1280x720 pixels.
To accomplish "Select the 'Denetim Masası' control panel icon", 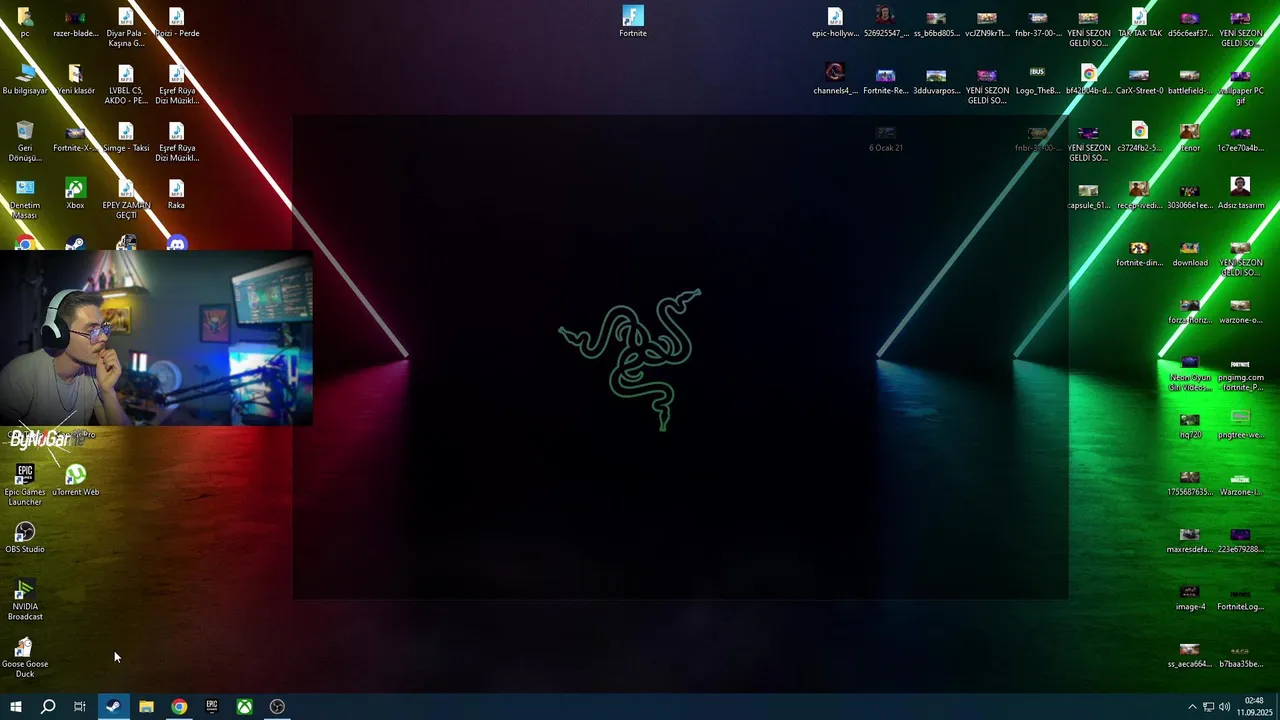I will point(25,200).
